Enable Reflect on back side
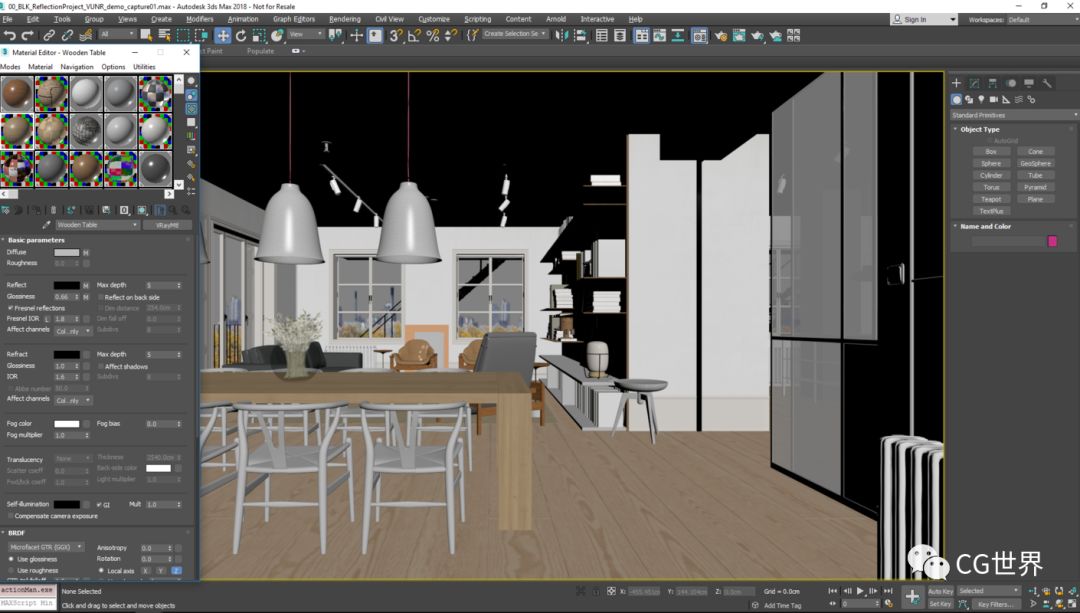 (x=101, y=298)
